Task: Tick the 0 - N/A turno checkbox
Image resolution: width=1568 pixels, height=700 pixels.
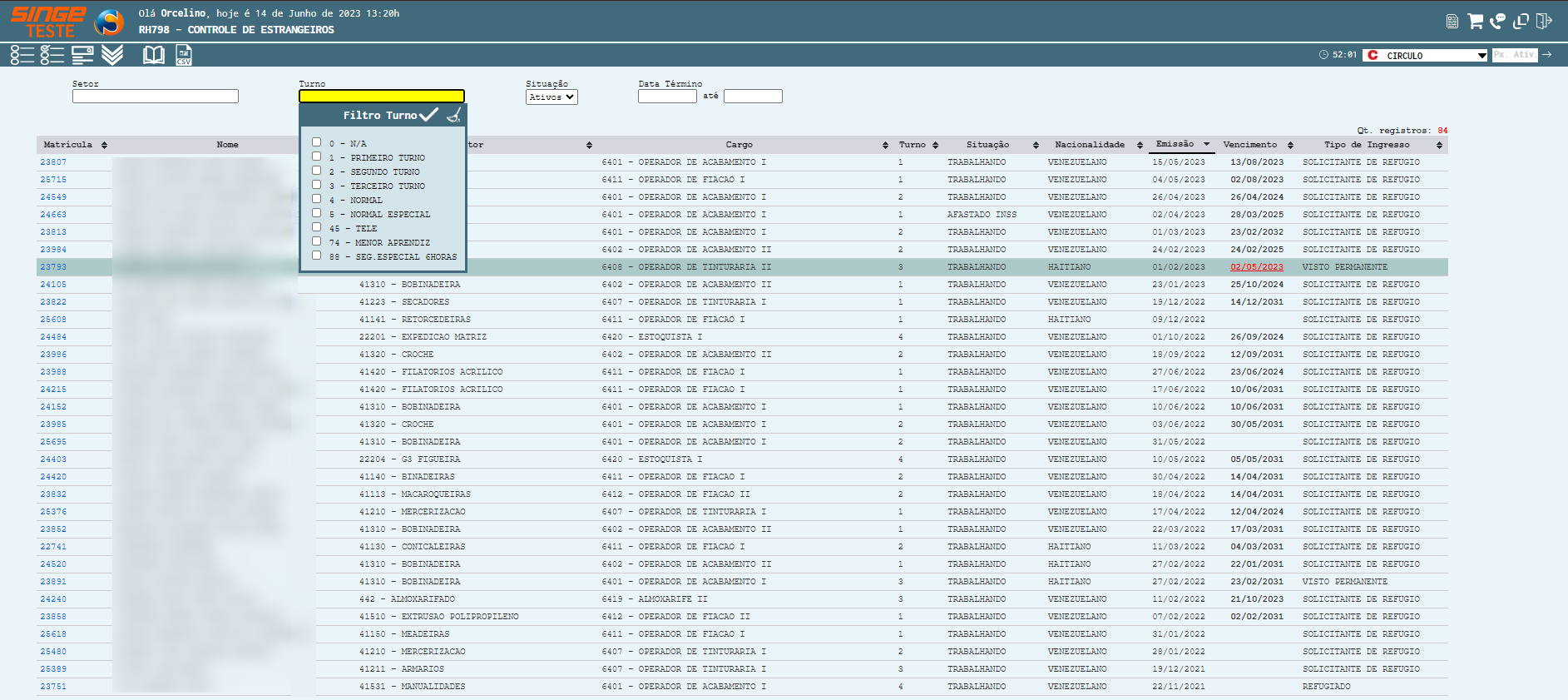Action: click(x=316, y=142)
